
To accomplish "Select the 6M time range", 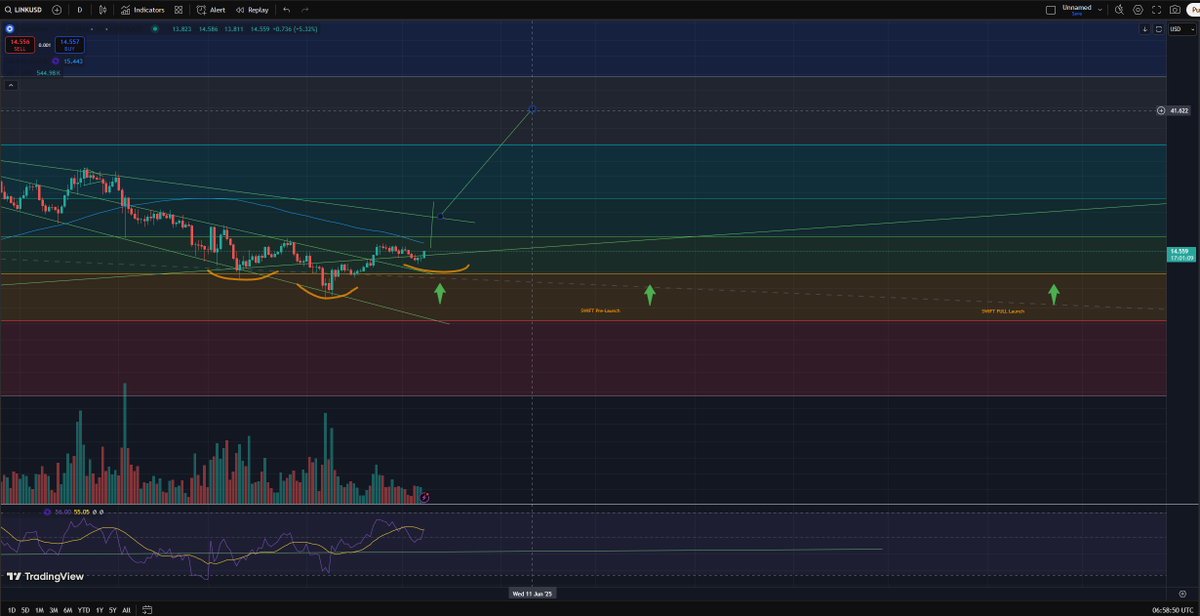I will (67, 609).
